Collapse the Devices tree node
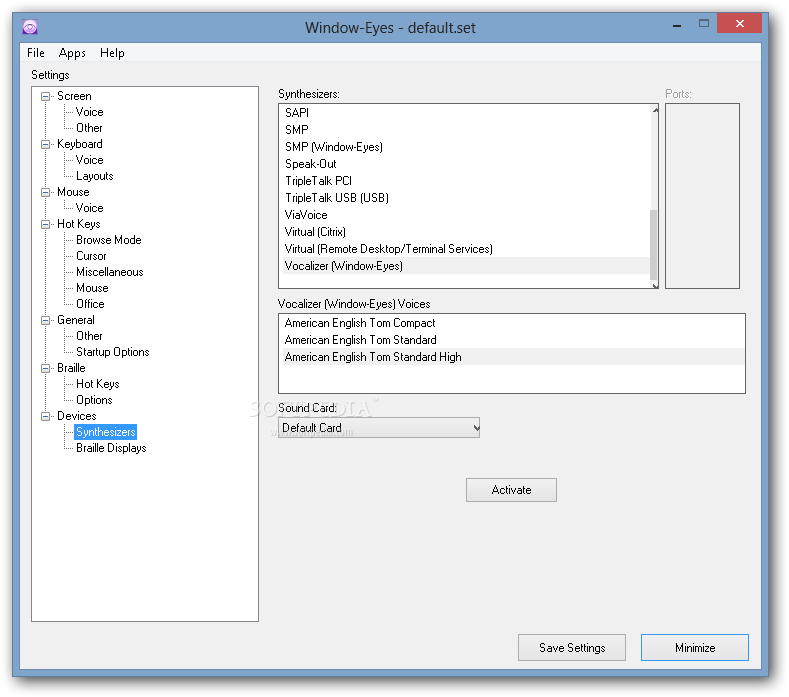Image resolution: width=789 pixels, height=697 pixels. coord(45,416)
